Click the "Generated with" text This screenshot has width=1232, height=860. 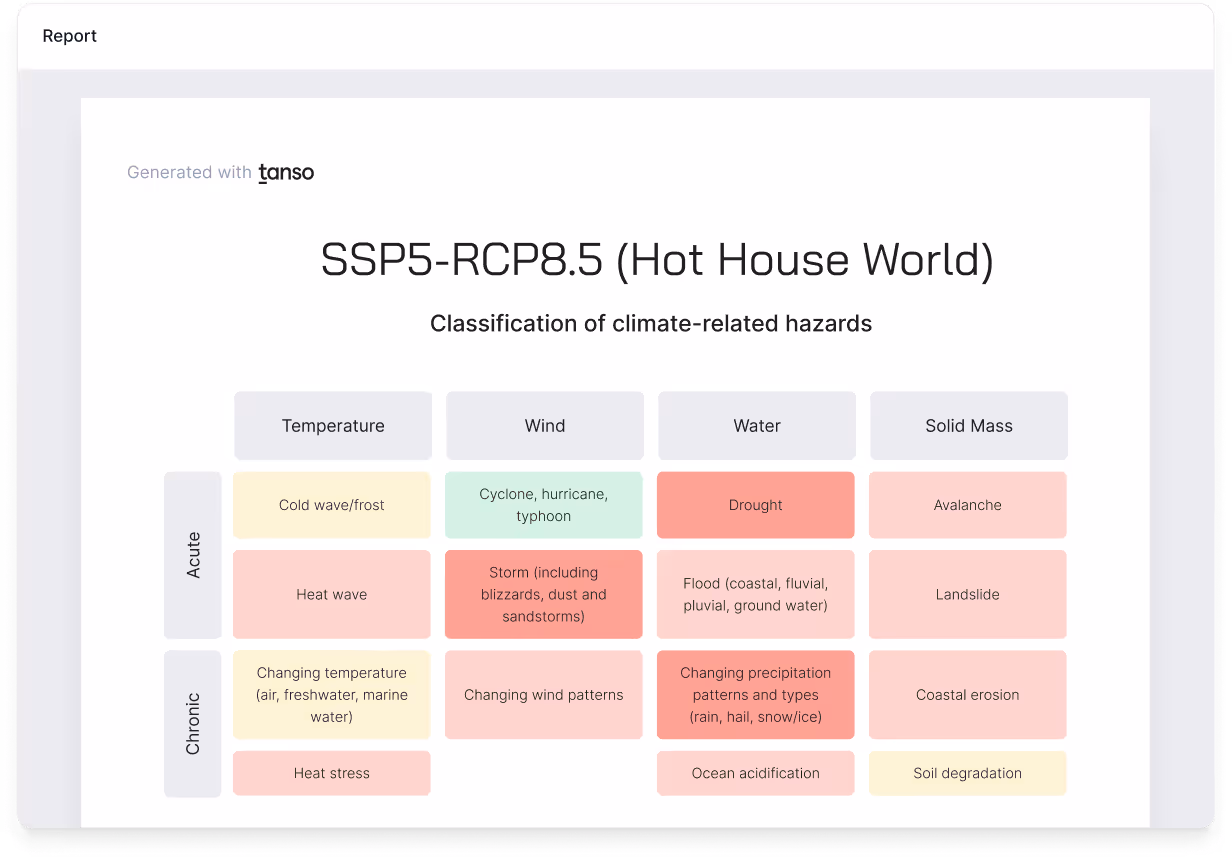(x=189, y=173)
